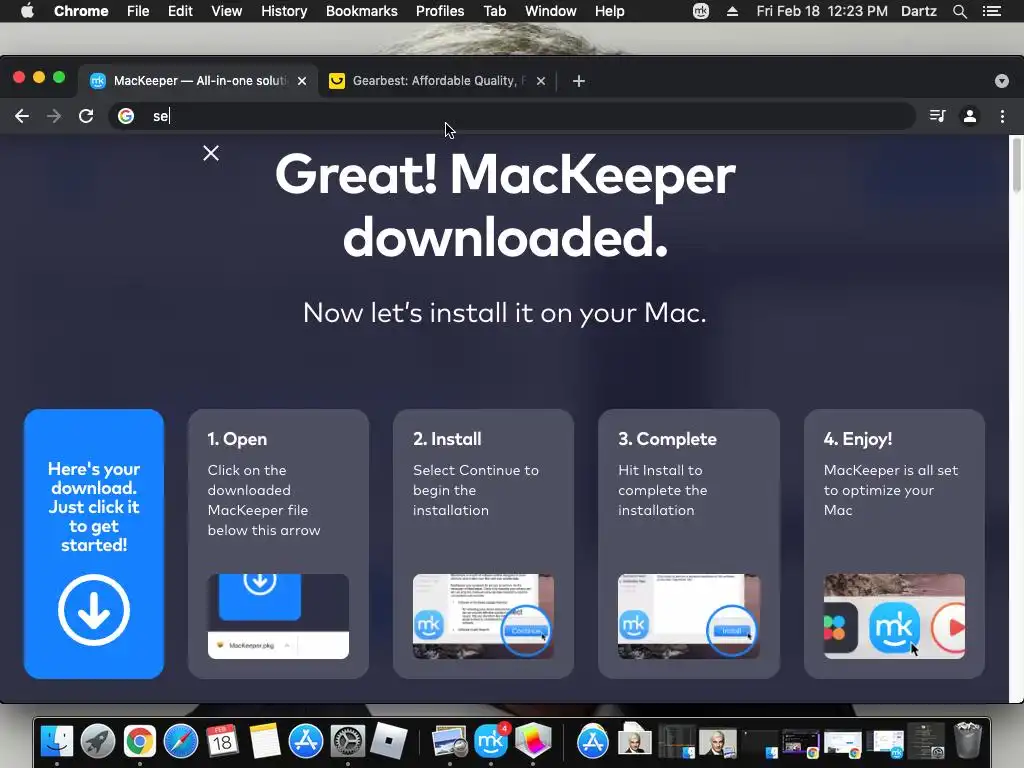Click 'Now let's install it on your Mac' text
1024x768 pixels.
505,313
